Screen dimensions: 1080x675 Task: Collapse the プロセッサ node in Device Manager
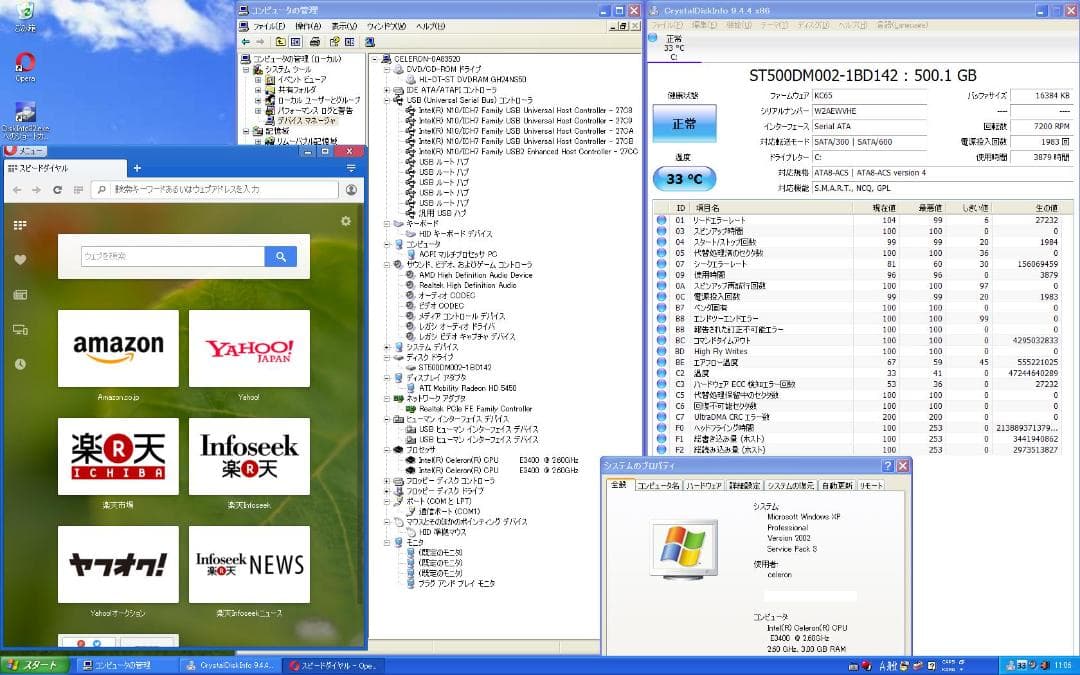(x=387, y=450)
